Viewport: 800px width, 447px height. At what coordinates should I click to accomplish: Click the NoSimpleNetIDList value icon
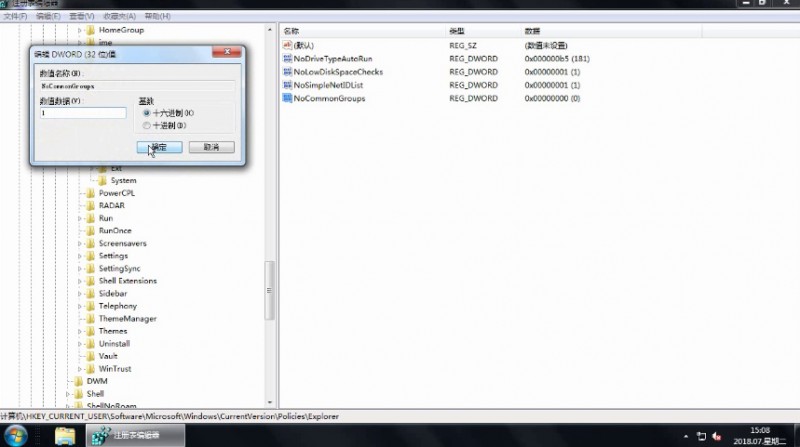pos(287,85)
